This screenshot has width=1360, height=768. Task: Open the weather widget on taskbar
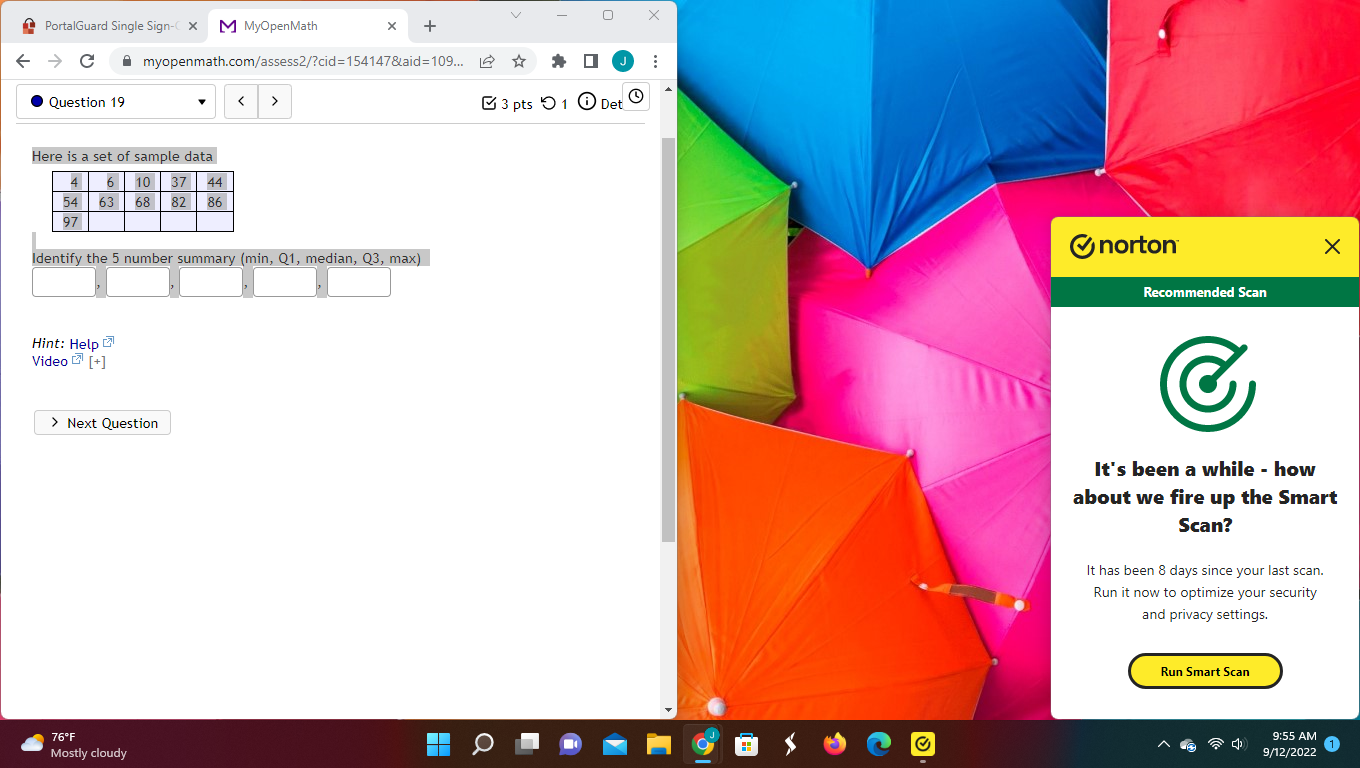[75, 744]
